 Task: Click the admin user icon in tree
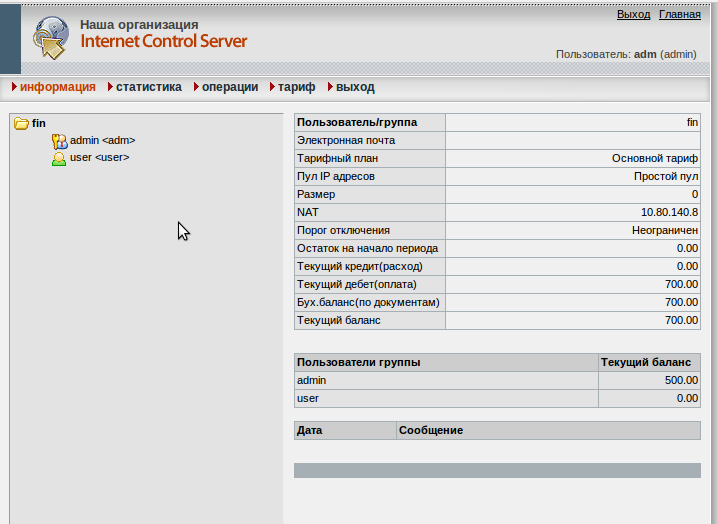pyautogui.click(x=59, y=141)
